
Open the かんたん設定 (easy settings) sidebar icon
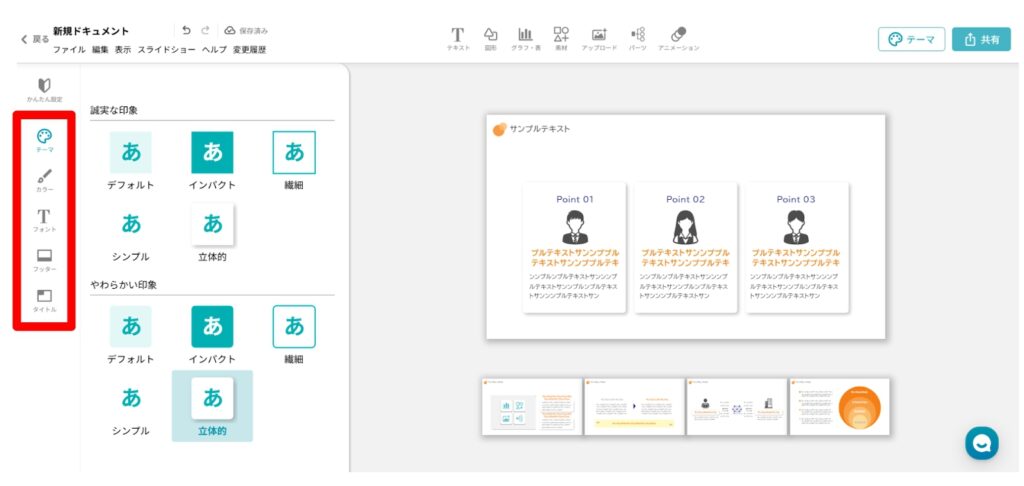pyautogui.click(x=44, y=89)
